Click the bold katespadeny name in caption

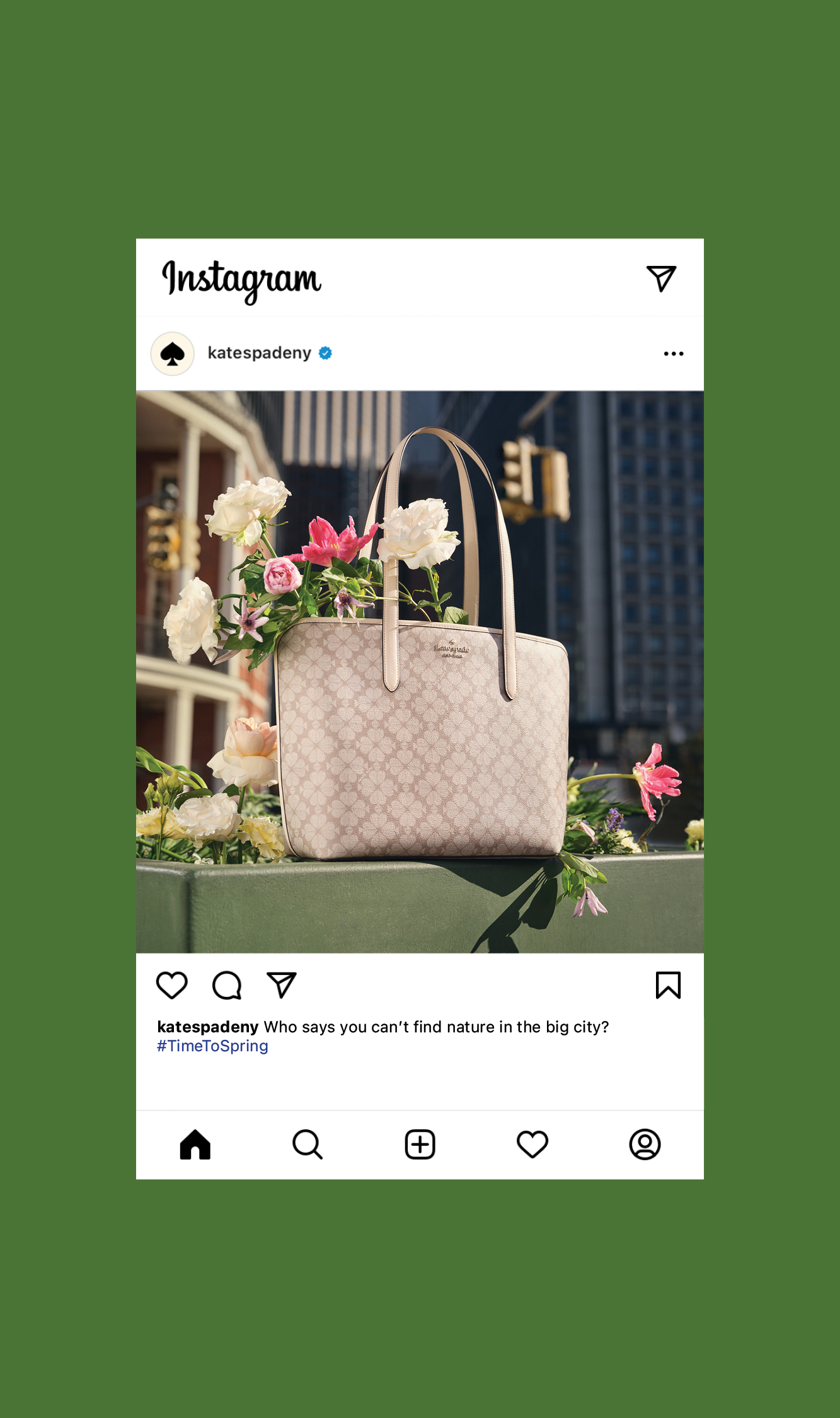208,1027
